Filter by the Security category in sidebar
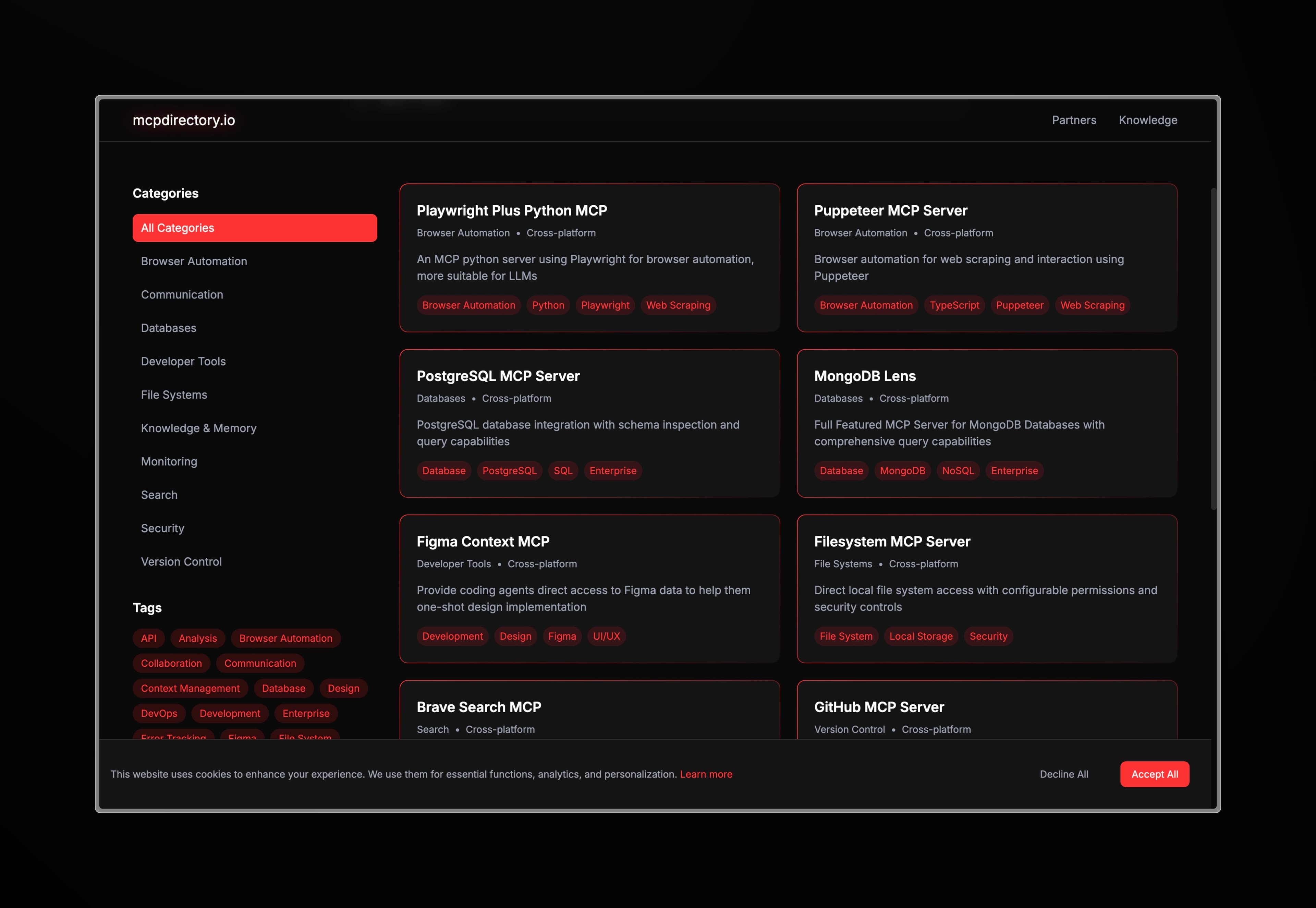1316x908 pixels. (x=255, y=528)
